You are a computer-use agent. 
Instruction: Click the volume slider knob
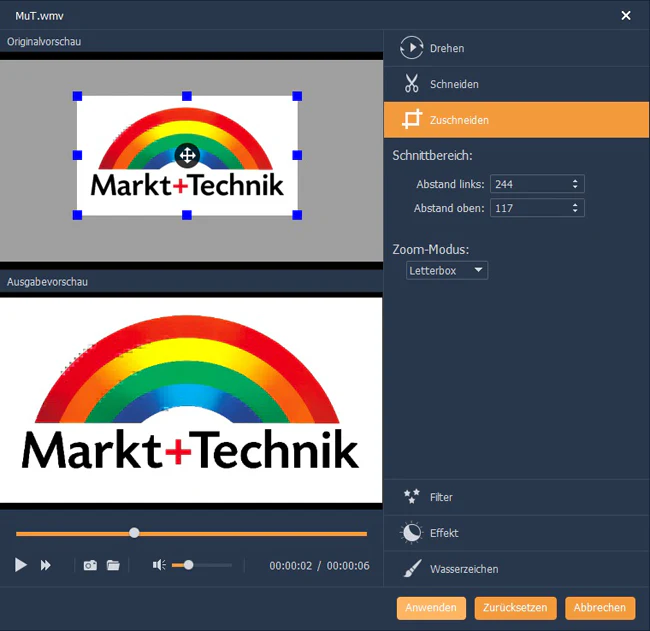(x=189, y=565)
